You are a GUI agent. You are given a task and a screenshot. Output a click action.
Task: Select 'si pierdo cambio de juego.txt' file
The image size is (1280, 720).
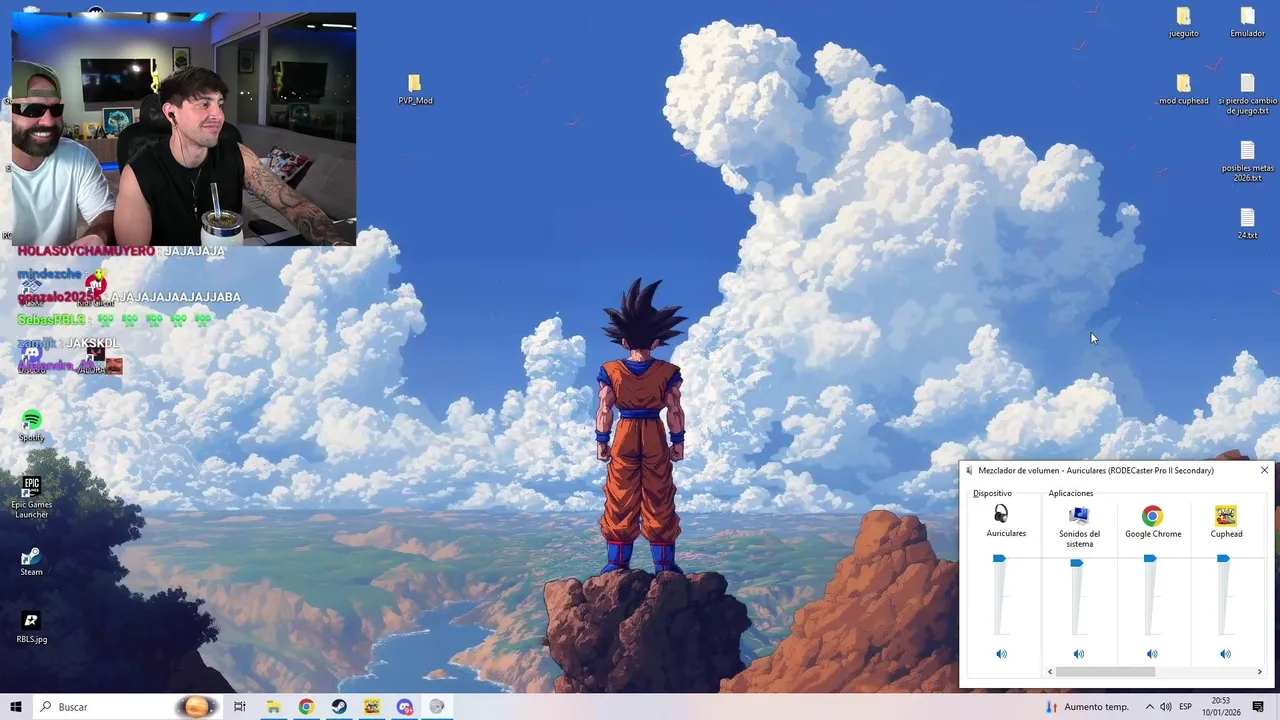click(x=1247, y=94)
